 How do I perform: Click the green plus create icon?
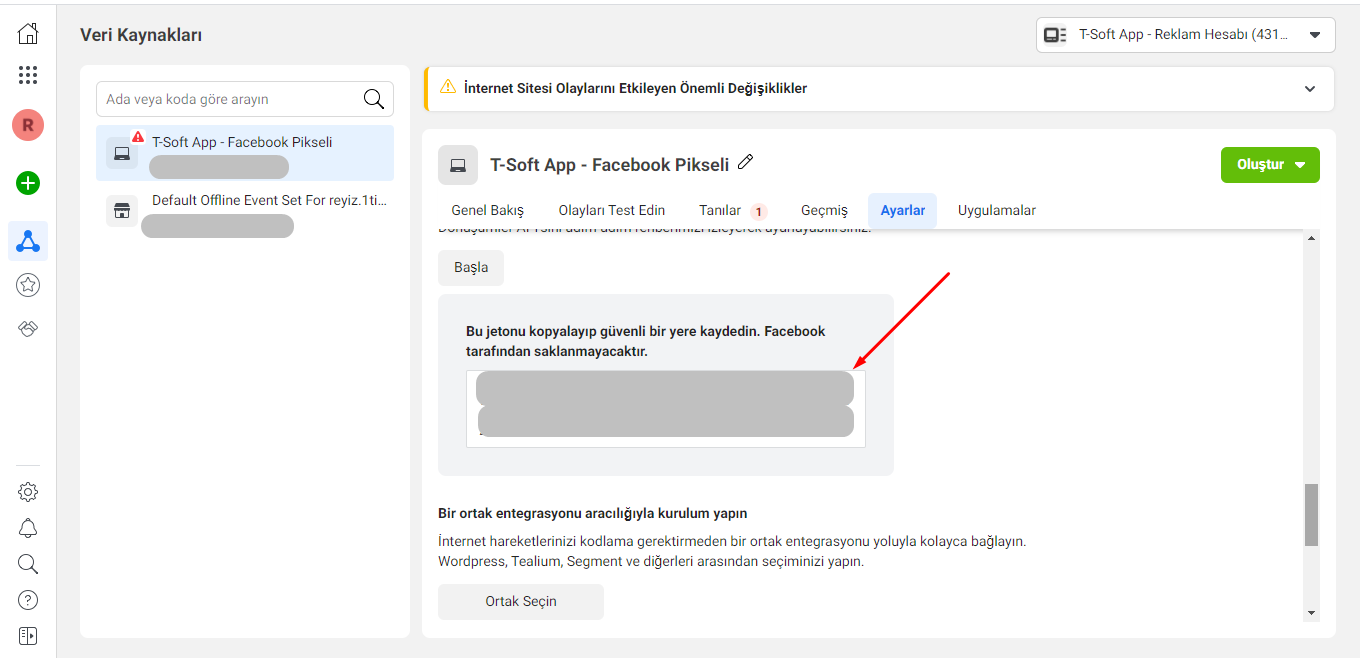28,183
